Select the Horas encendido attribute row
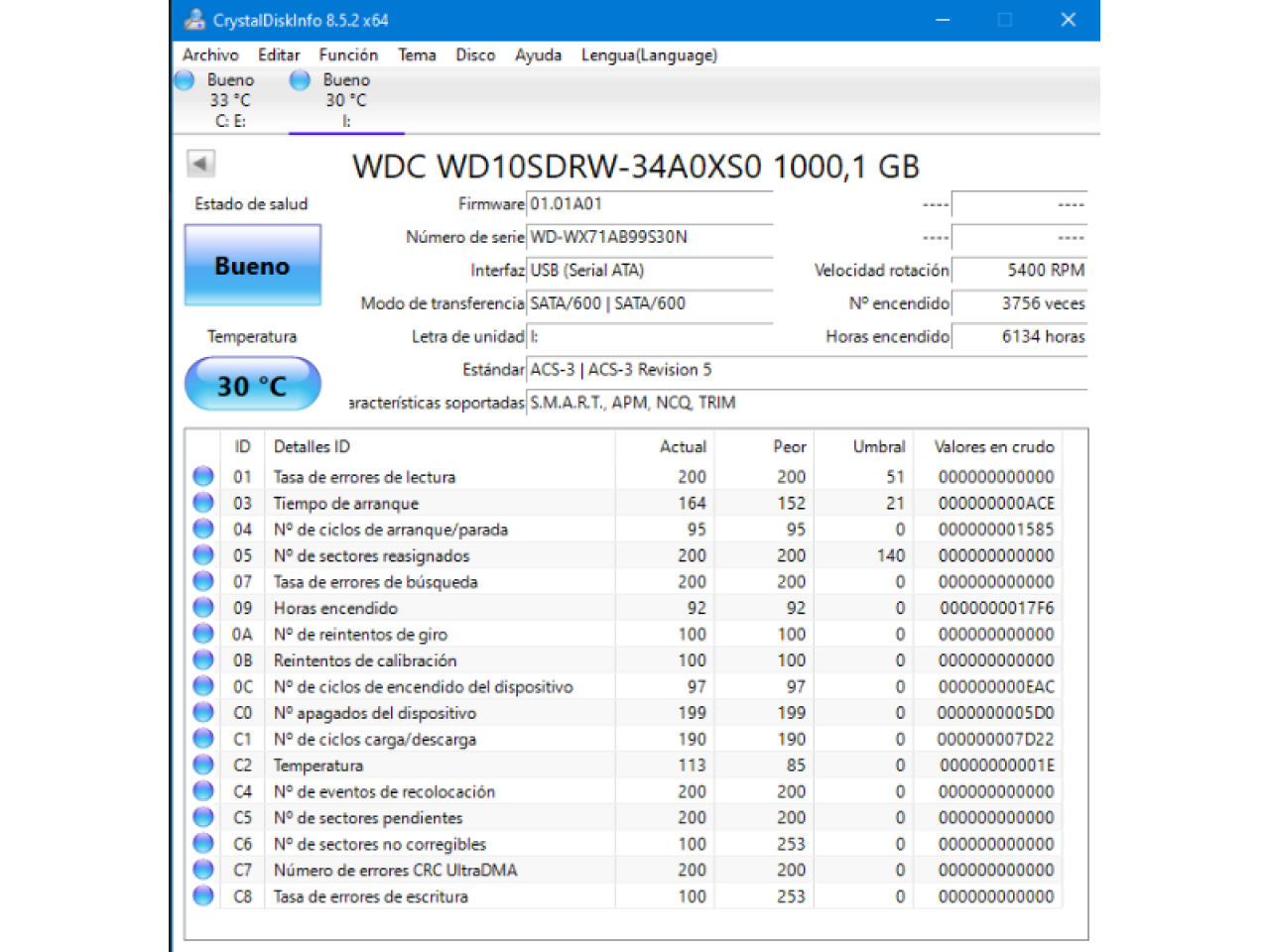Image resolution: width=1270 pixels, height=952 pixels. point(335,608)
